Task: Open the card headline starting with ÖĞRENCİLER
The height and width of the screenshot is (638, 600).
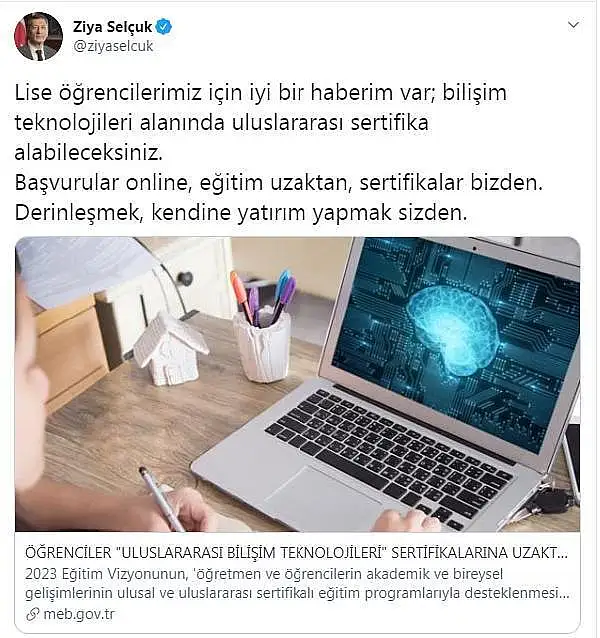Action: (297, 553)
